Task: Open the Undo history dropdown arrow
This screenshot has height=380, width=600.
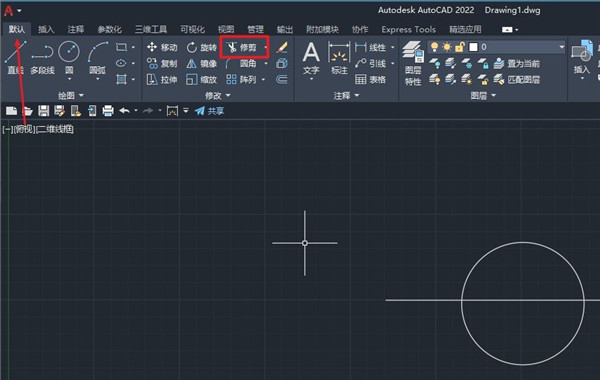Action: point(136,111)
